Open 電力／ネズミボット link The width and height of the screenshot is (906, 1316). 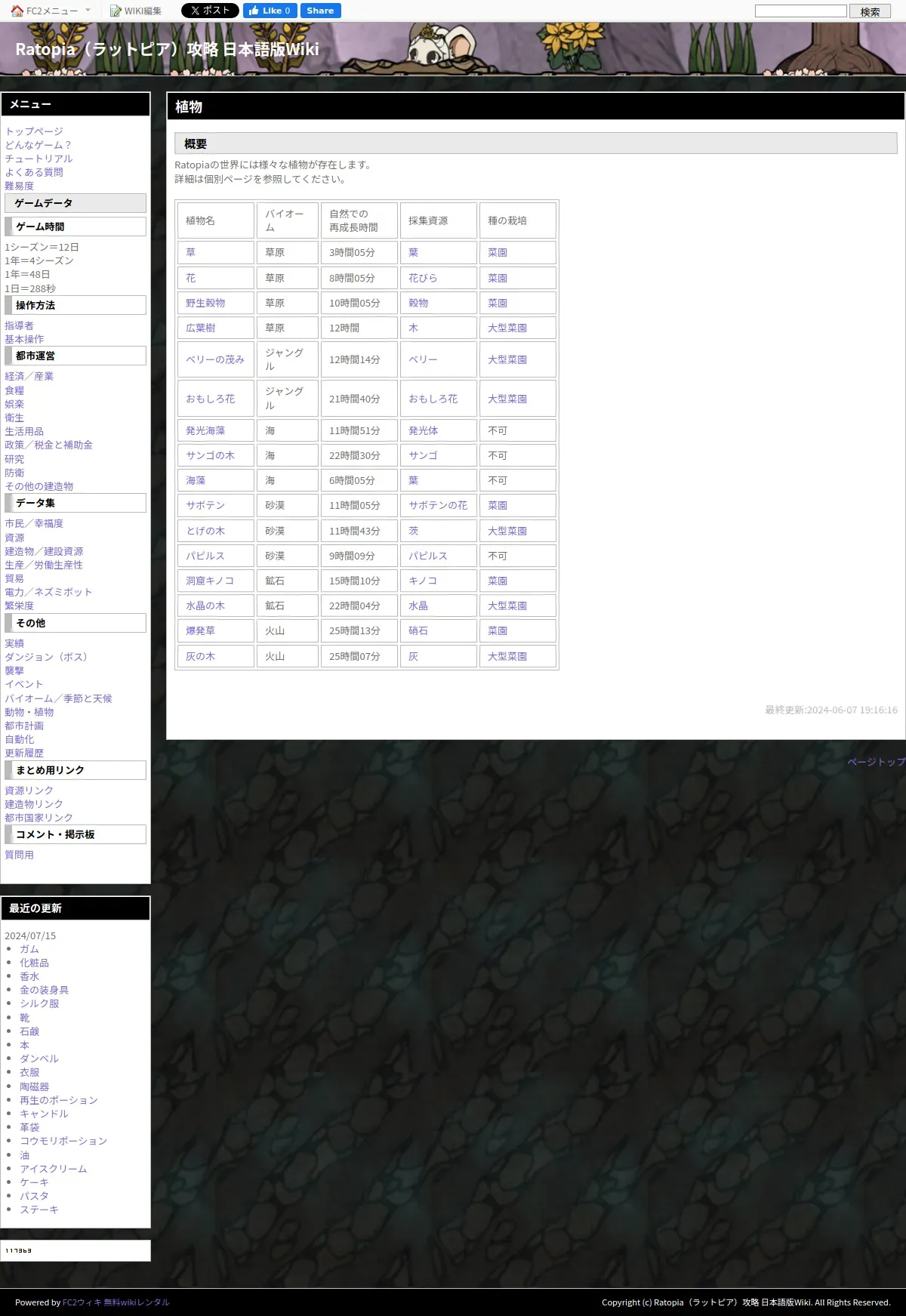[48, 592]
